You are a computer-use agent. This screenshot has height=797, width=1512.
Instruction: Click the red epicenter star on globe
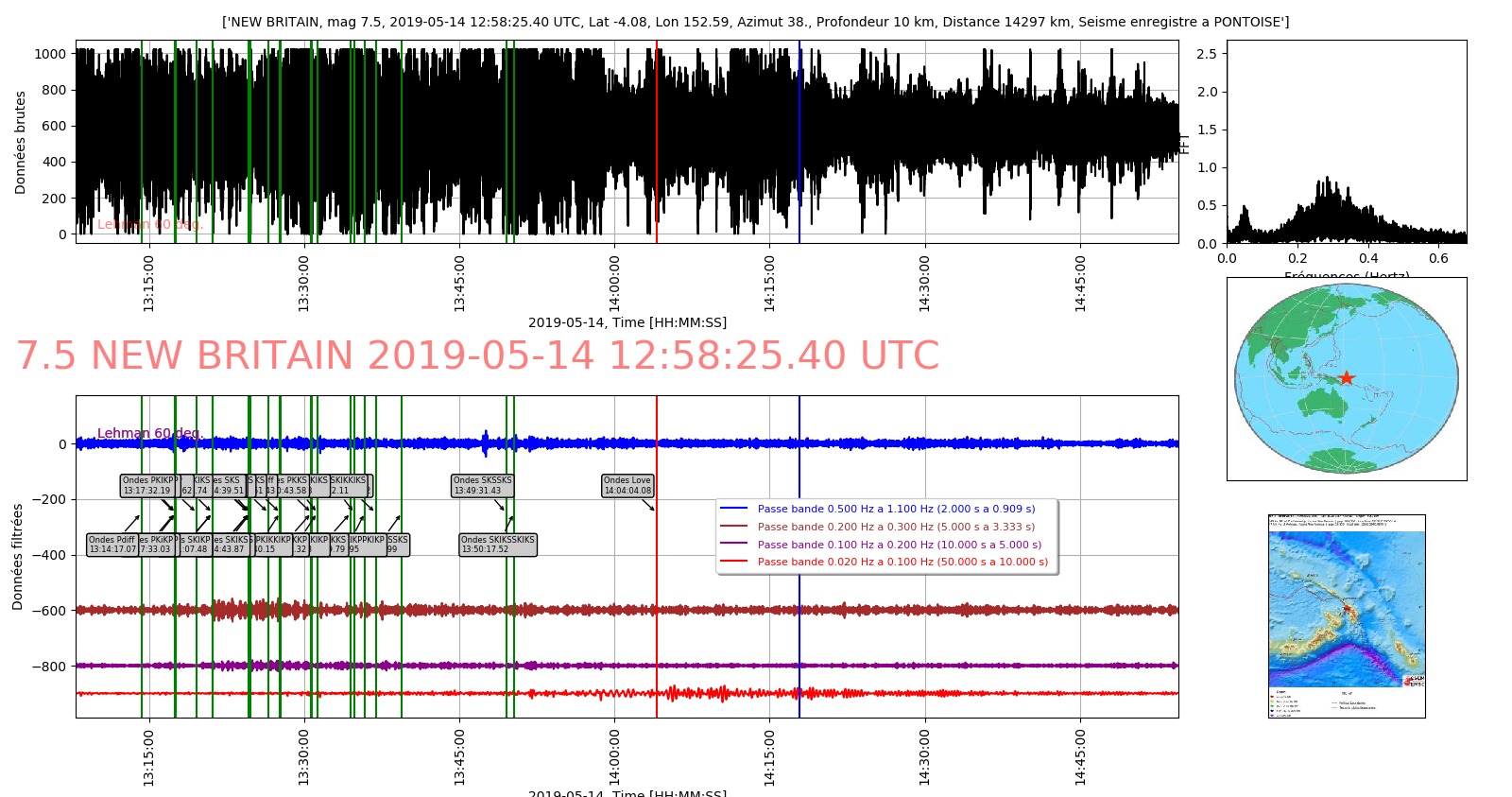[1347, 378]
